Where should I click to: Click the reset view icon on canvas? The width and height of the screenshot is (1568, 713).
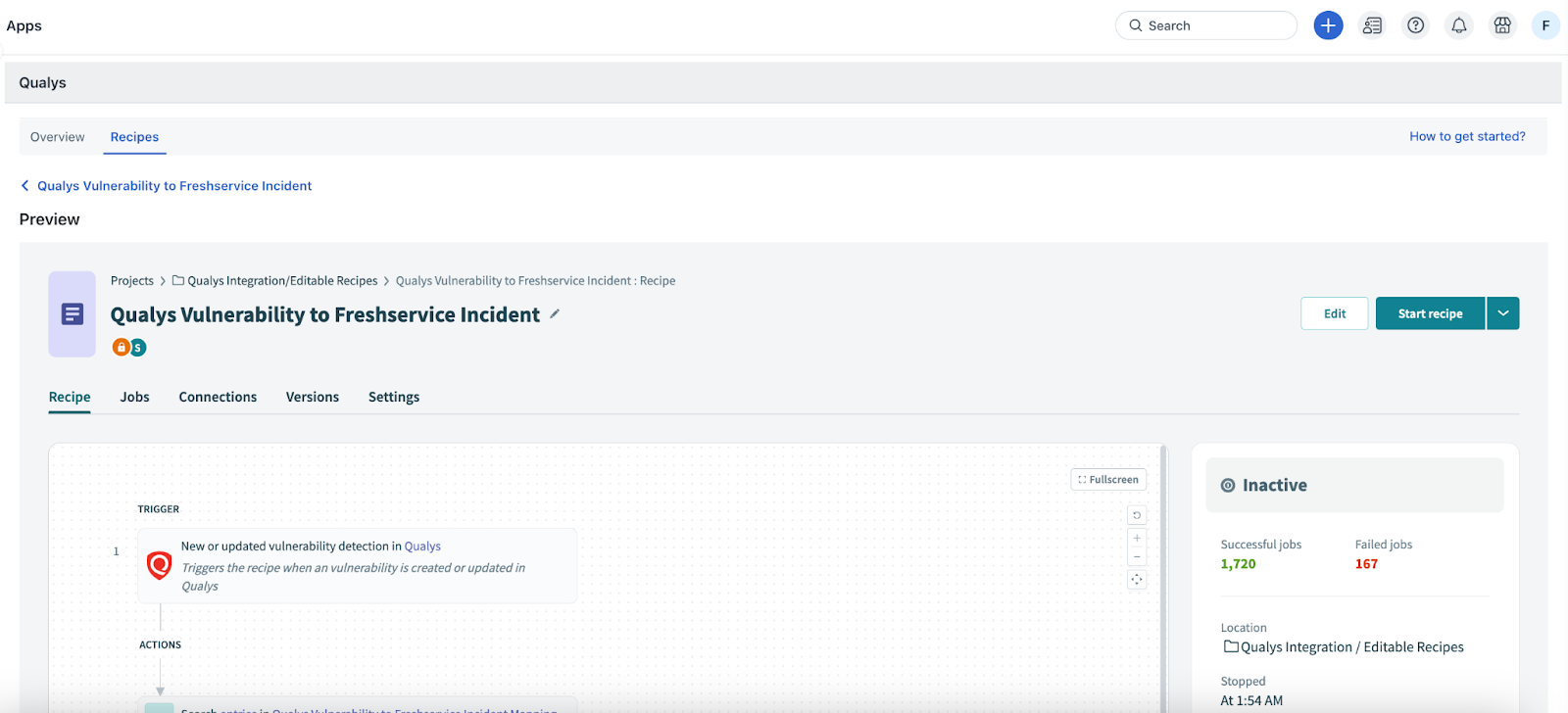coord(1137,515)
